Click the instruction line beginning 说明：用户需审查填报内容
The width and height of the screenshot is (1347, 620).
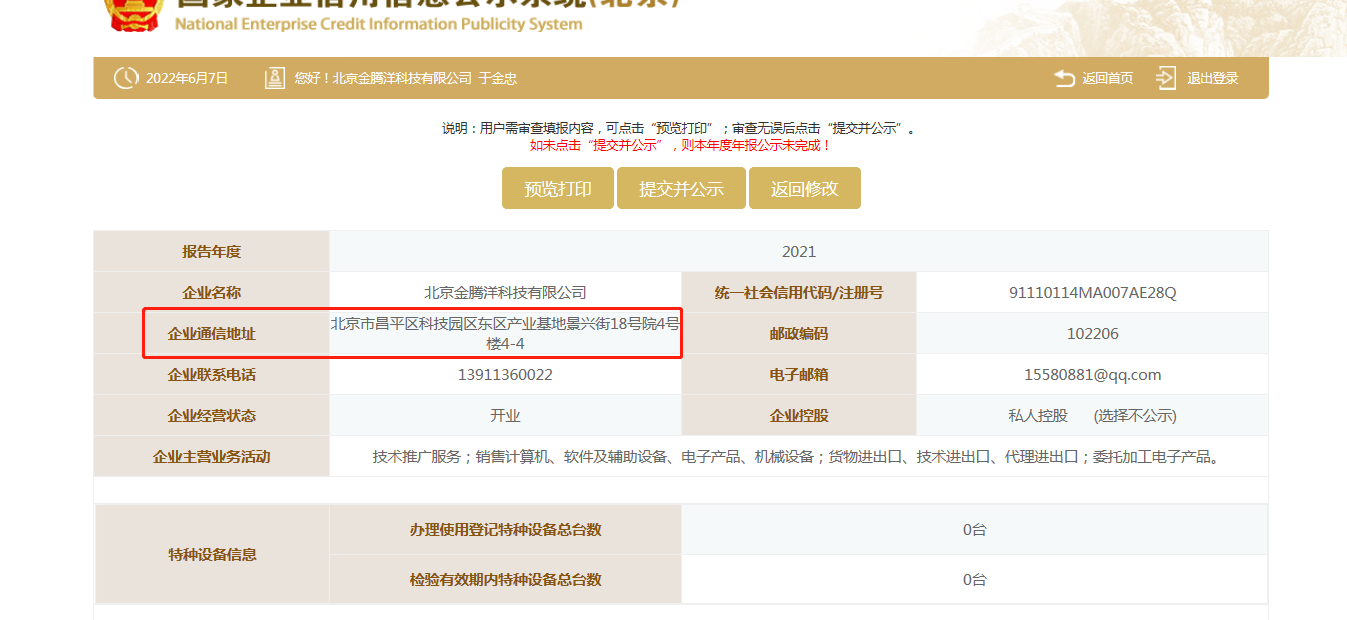click(680, 128)
